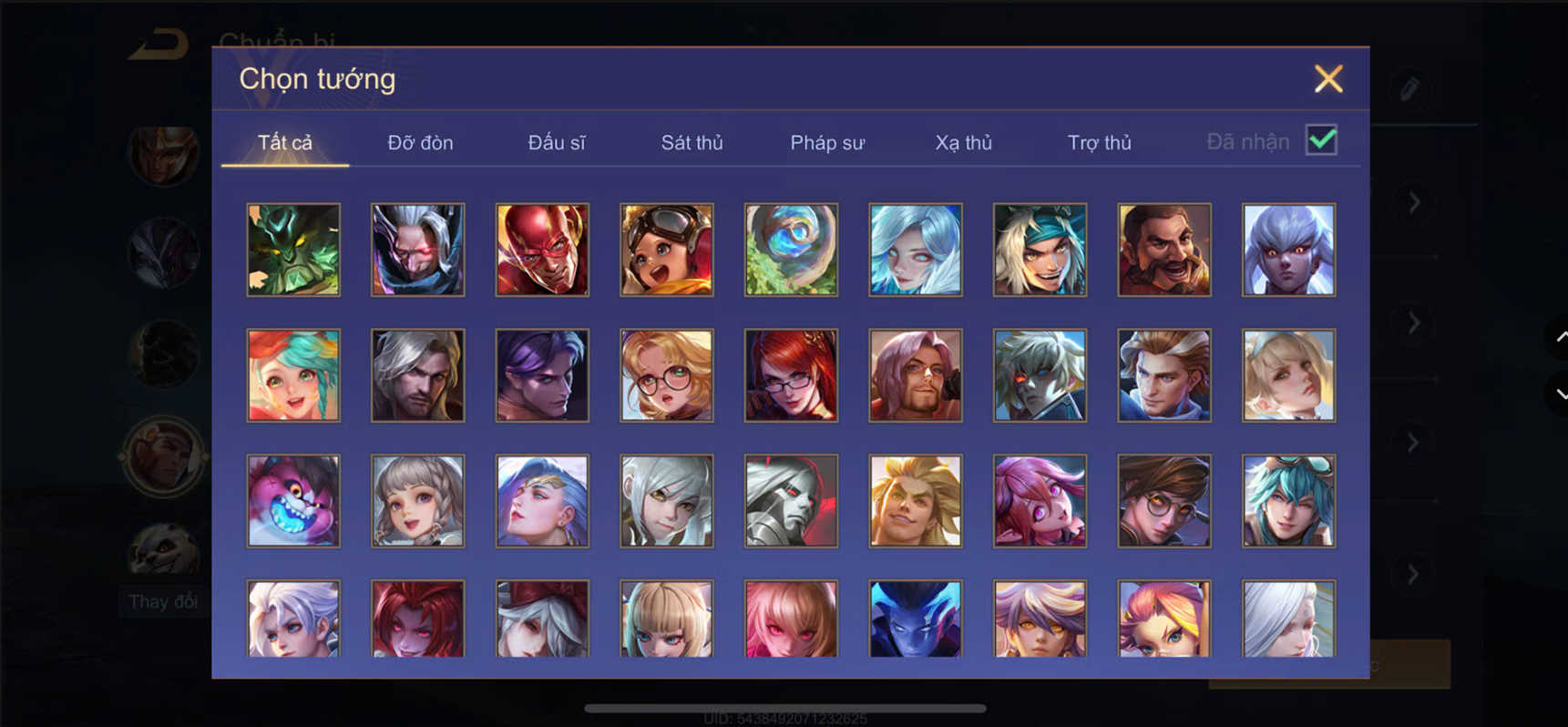Toggle the Đã nhận checkbox

click(x=1321, y=140)
